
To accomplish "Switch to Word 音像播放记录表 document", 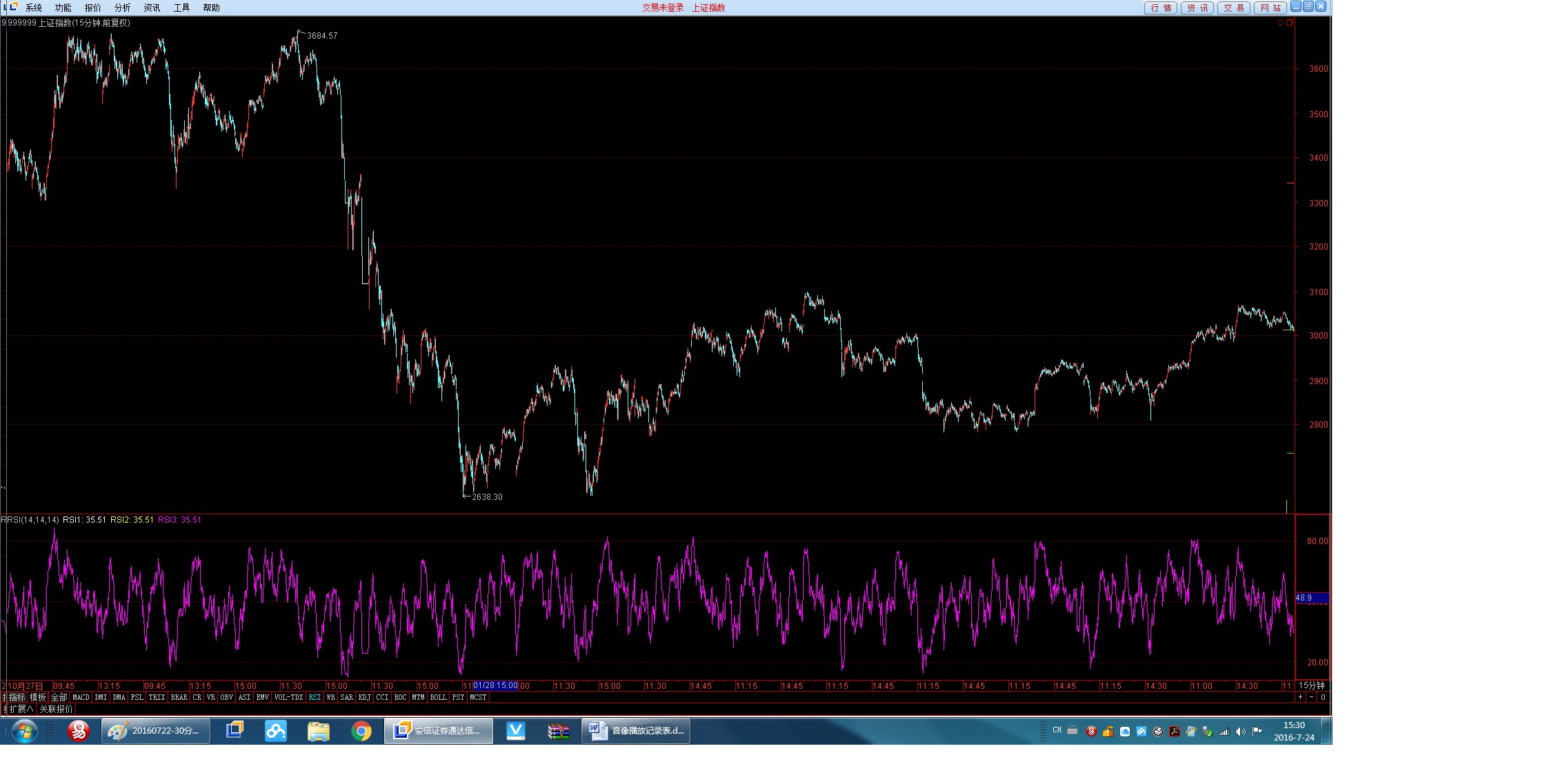I will pos(636,731).
